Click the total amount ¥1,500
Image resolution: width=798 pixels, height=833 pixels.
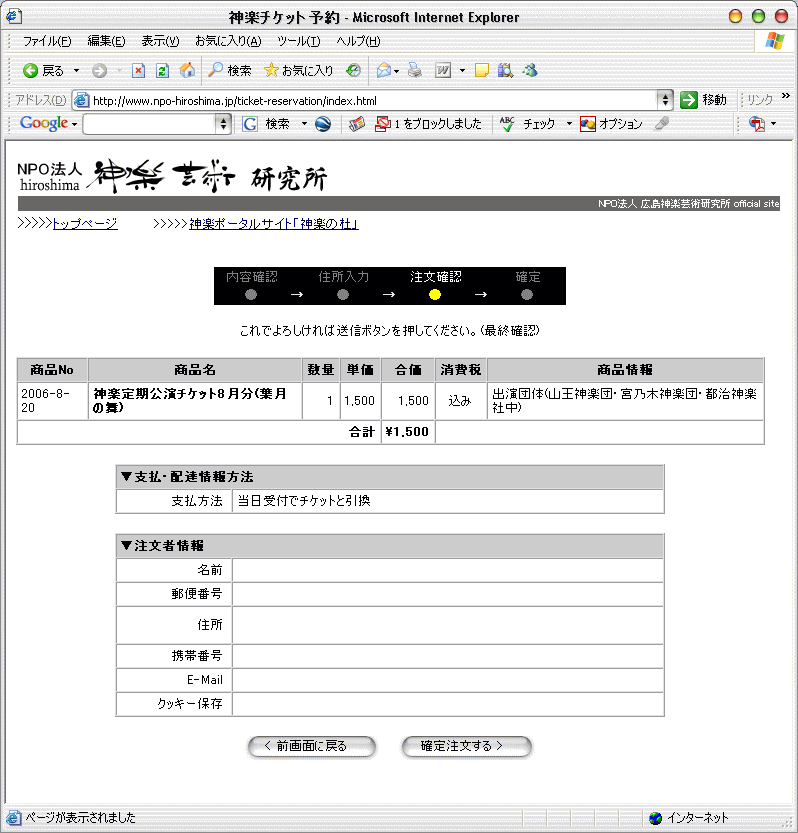tap(407, 431)
